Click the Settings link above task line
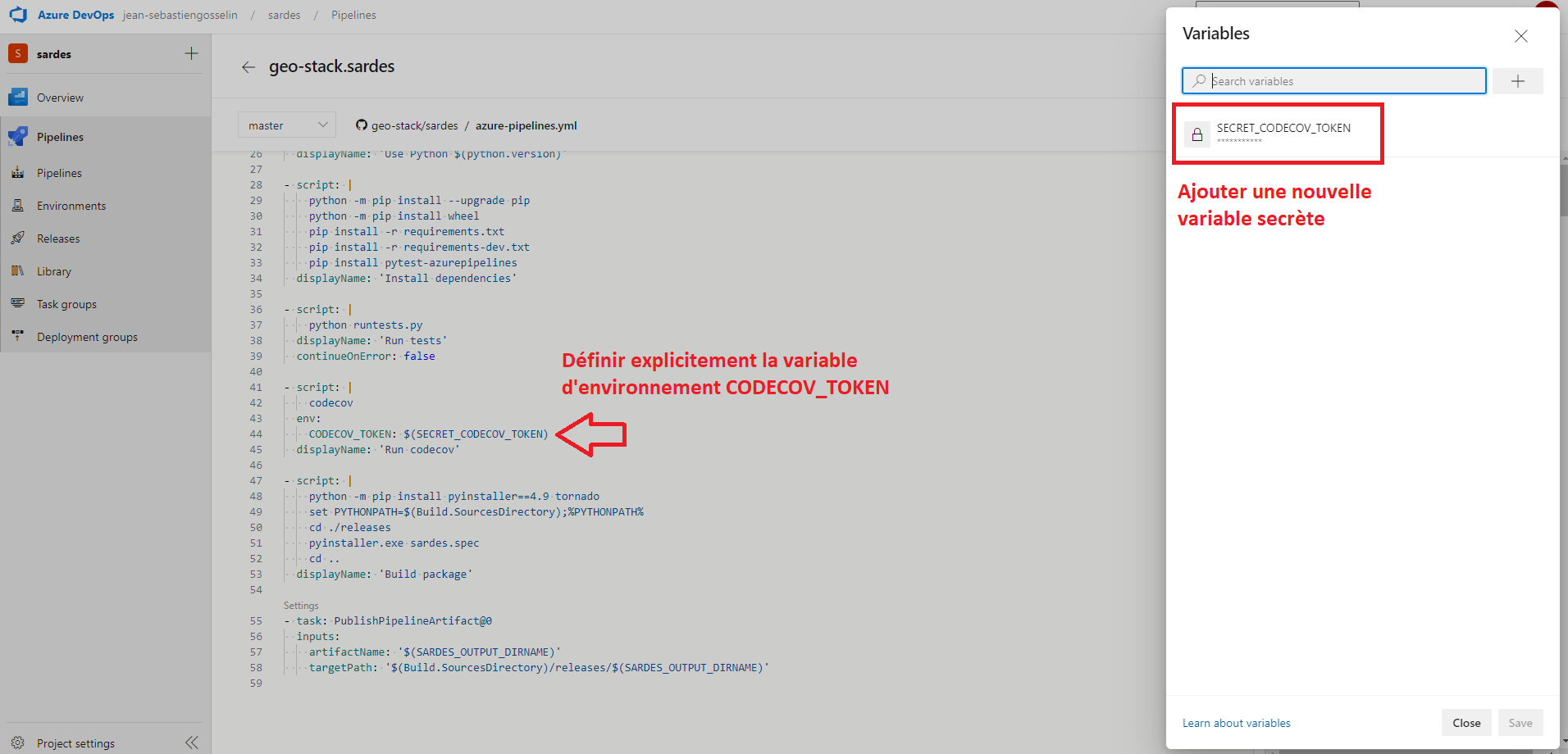The height and width of the screenshot is (754, 1568). [301, 606]
